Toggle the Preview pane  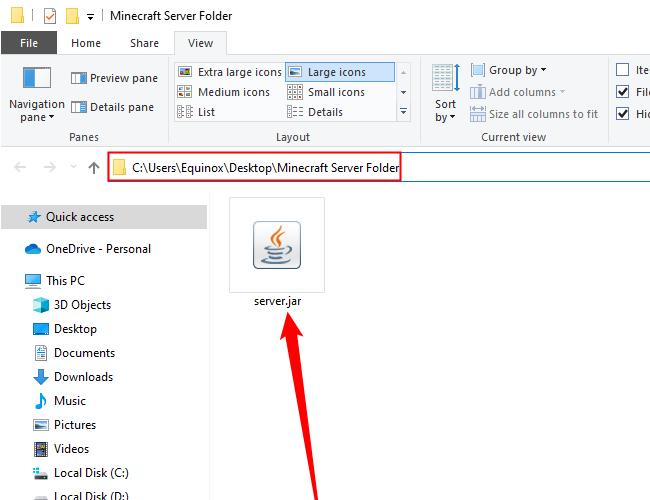pyautogui.click(x=114, y=78)
